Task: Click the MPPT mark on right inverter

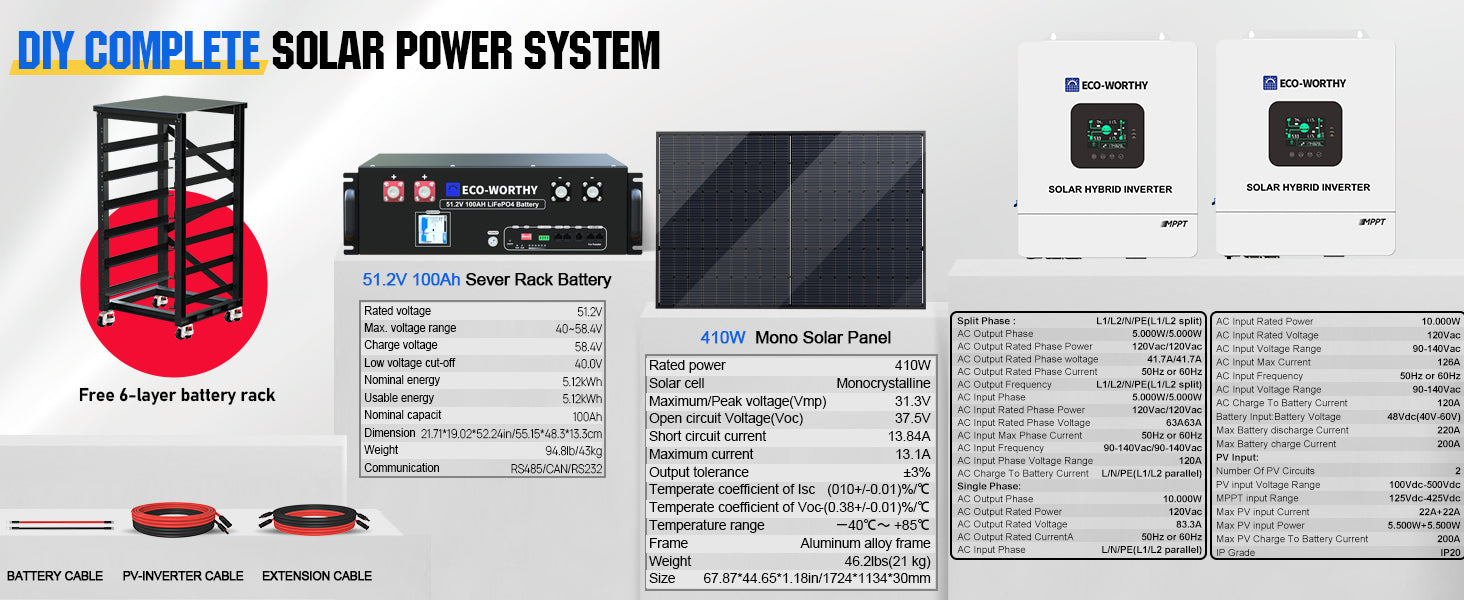Action: [x=1371, y=221]
